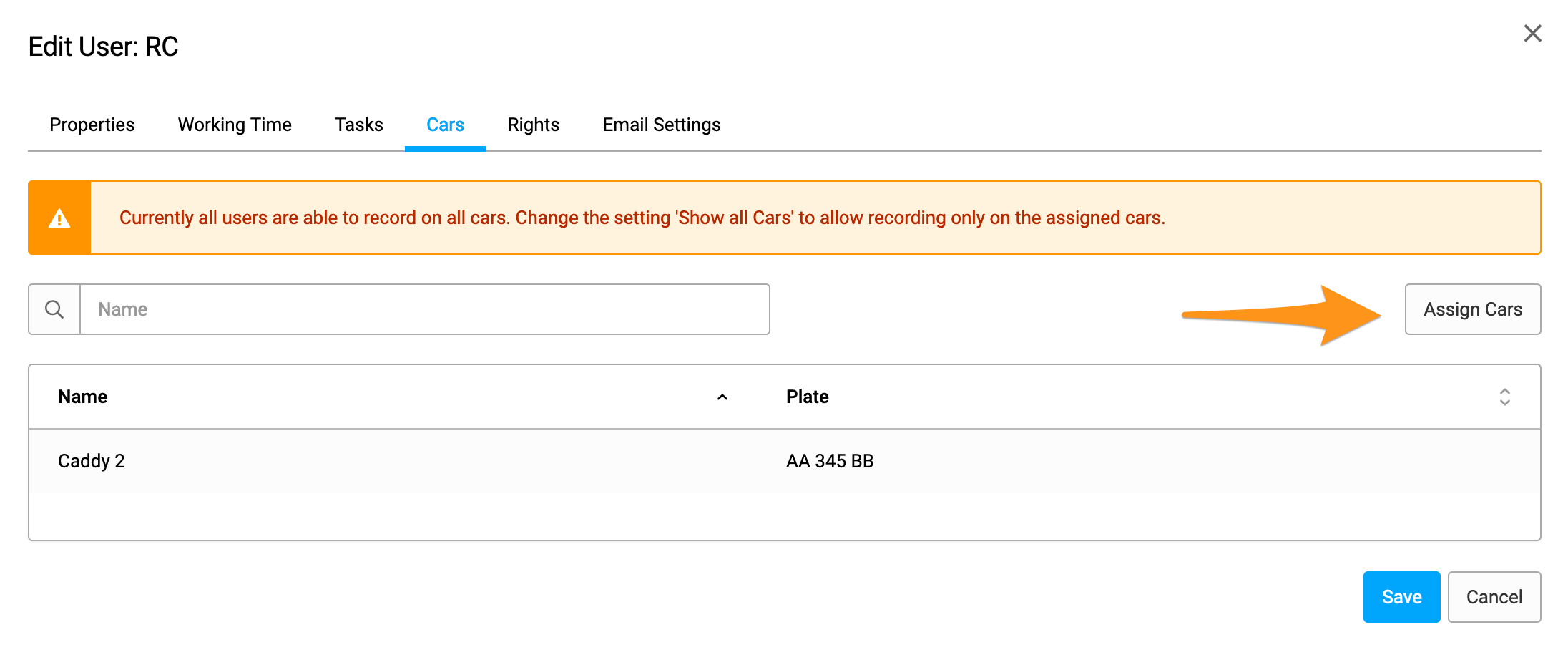Viewport: 1568px width, 650px height.
Task: Go to the Rights tab
Action: (533, 125)
